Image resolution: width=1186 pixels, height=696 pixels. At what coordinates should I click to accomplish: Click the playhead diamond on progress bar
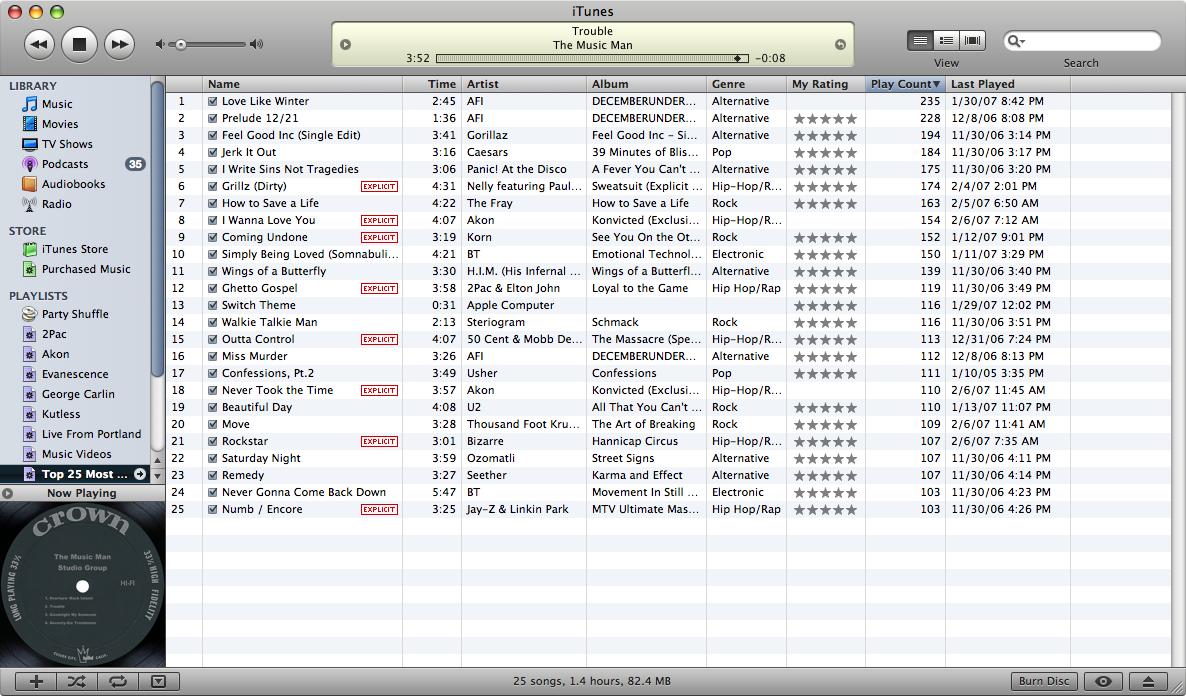coord(737,58)
